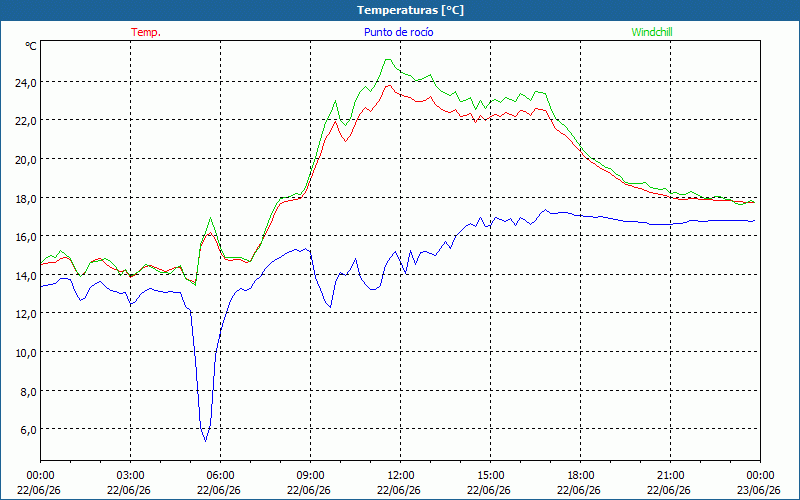Click the 24,0 value on the y-axis
Screen dimensions: 800x500
pyautogui.click(x=25, y=82)
